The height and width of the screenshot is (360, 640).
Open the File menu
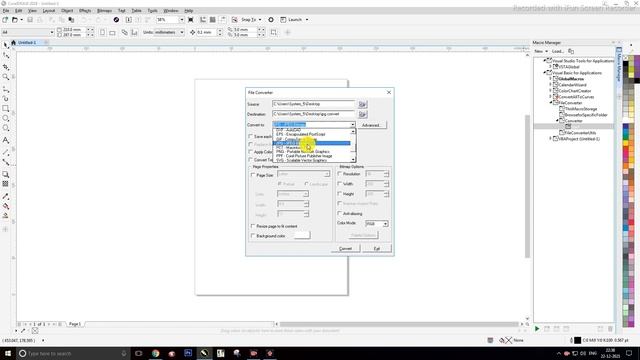[x=6, y=11]
